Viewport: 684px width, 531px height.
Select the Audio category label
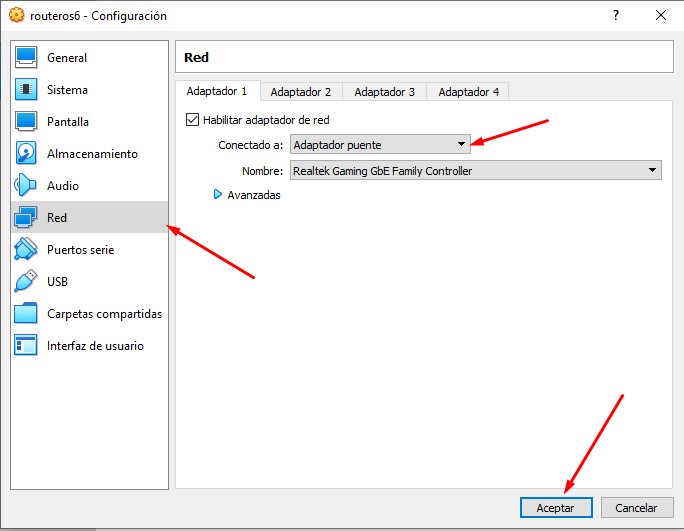click(x=63, y=185)
